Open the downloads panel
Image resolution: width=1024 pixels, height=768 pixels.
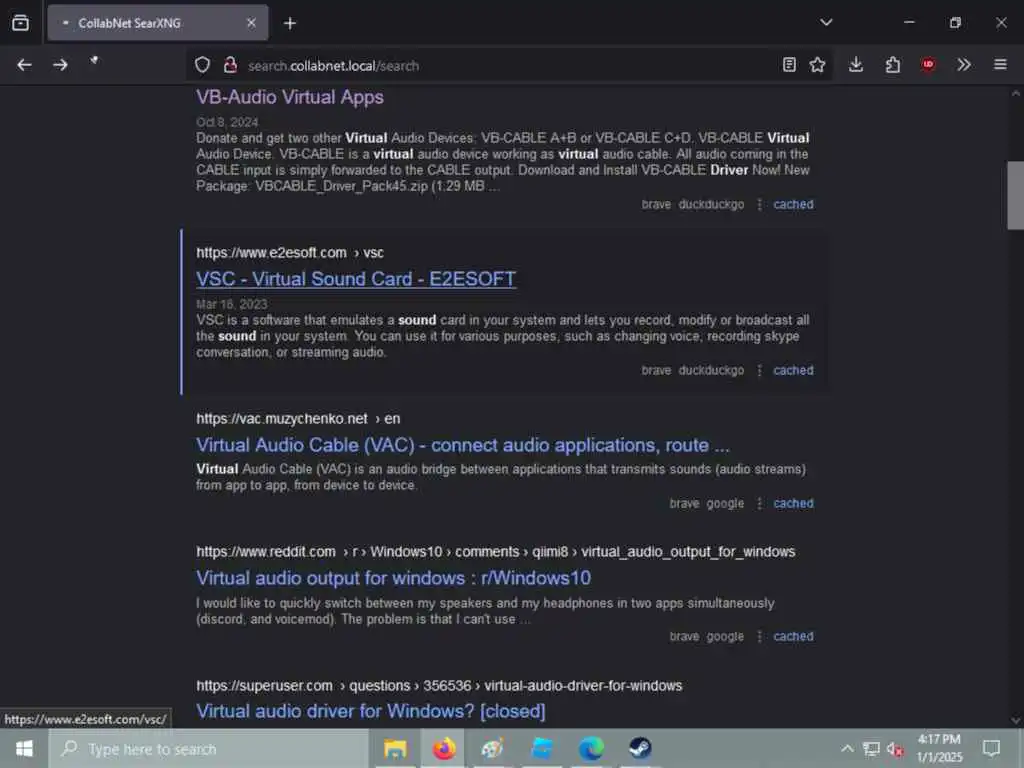click(x=856, y=65)
